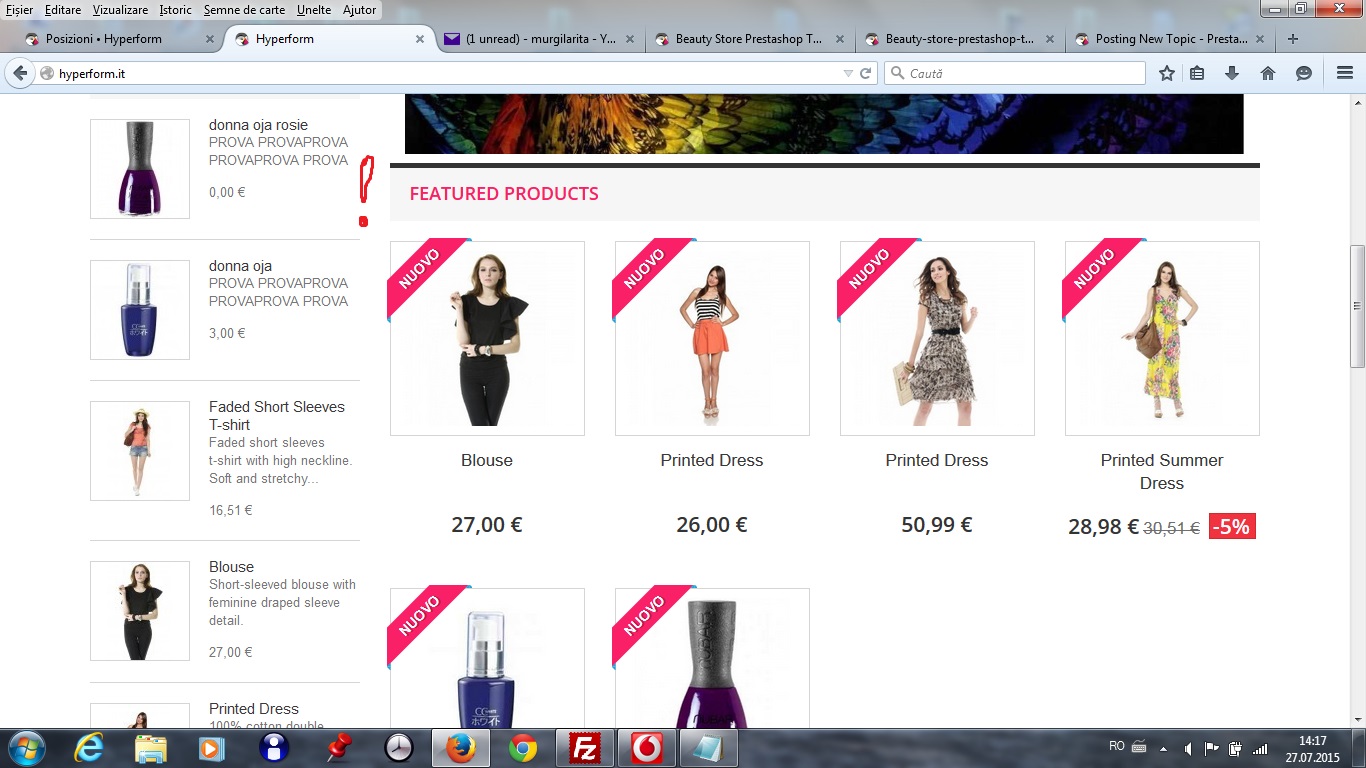The height and width of the screenshot is (768, 1366).
Task: Launch Internet Explorer from the taskbar
Action: click(89, 748)
